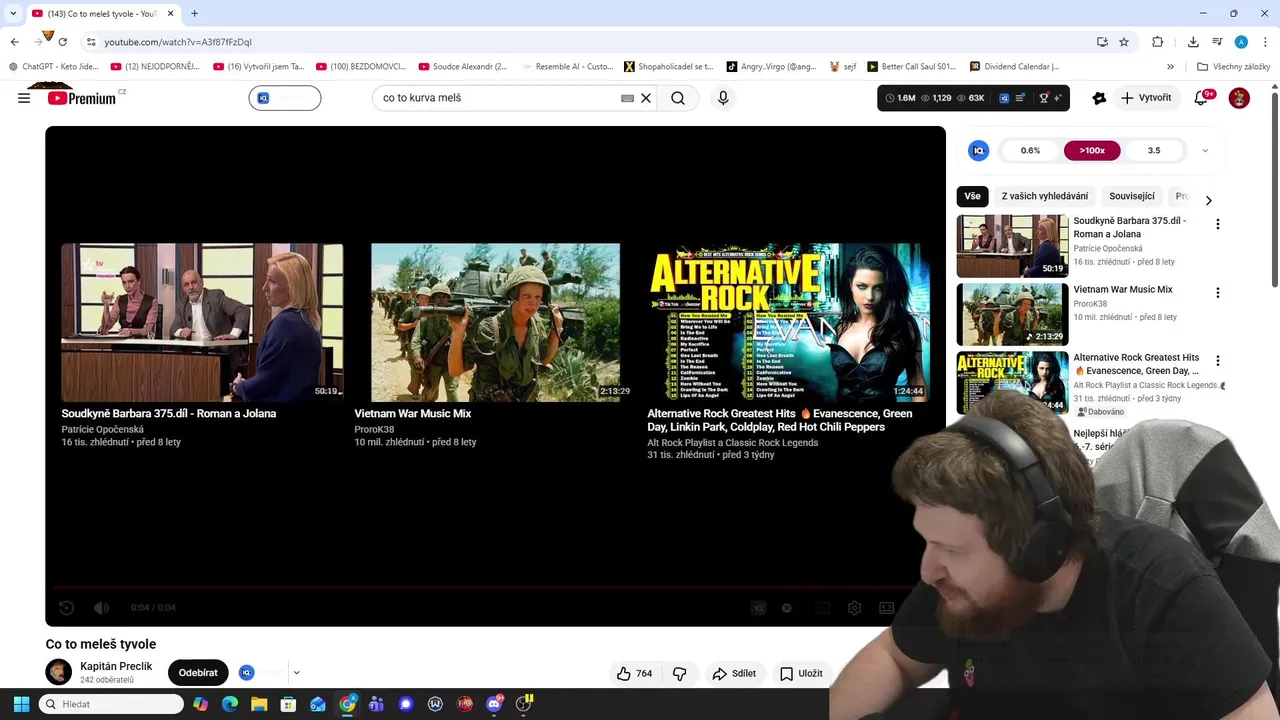Open options menu for Alternative Rock sidebar video
The height and width of the screenshot is (720, 1280).
[1217, 360]
